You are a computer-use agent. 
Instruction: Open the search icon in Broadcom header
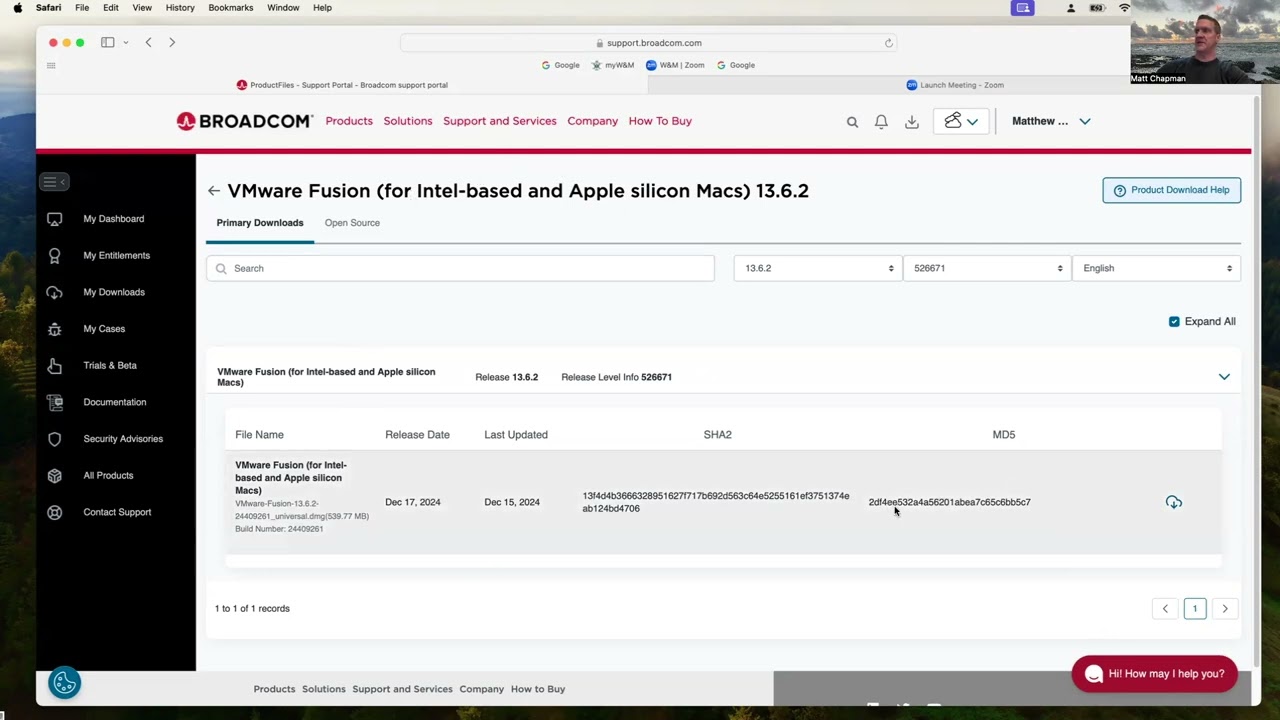pos(852,121)
